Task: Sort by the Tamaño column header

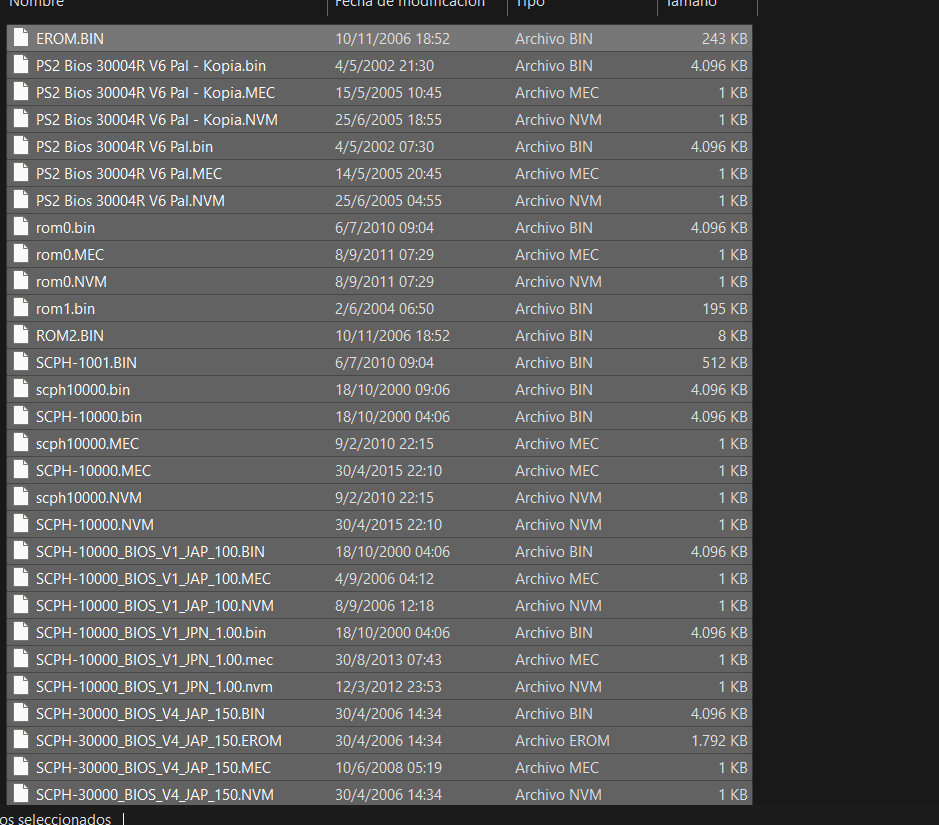Action: pyautogui.click(x=691, y=4)
